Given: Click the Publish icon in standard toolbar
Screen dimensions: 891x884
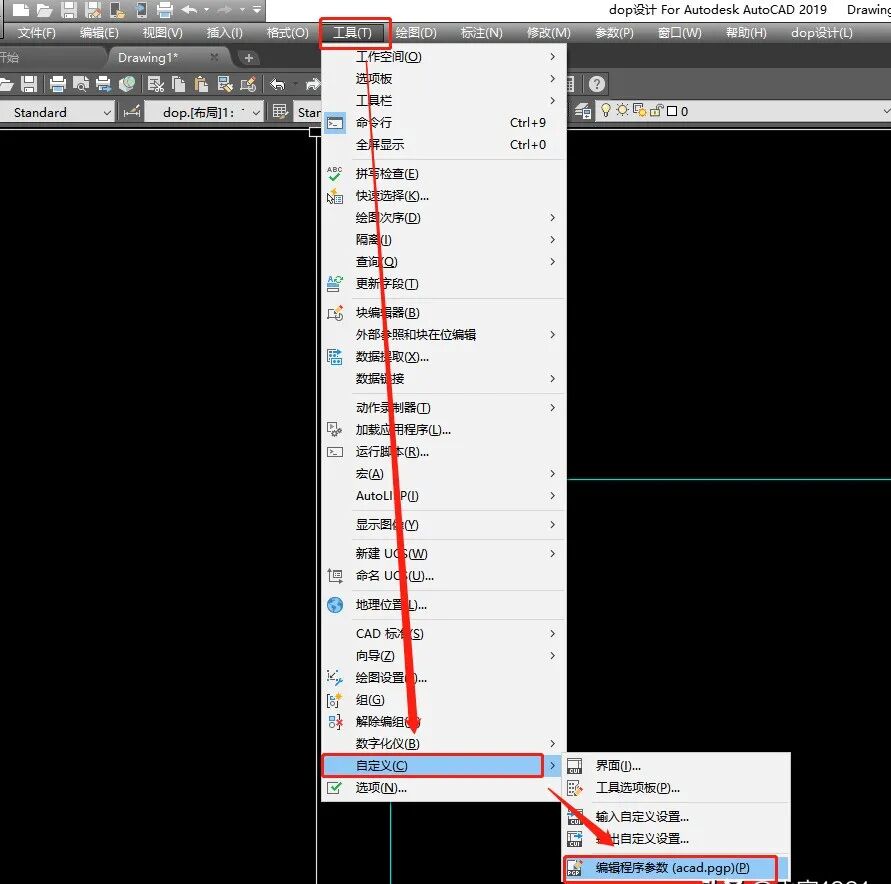Looking at the screenshot, I should point(103,84).
